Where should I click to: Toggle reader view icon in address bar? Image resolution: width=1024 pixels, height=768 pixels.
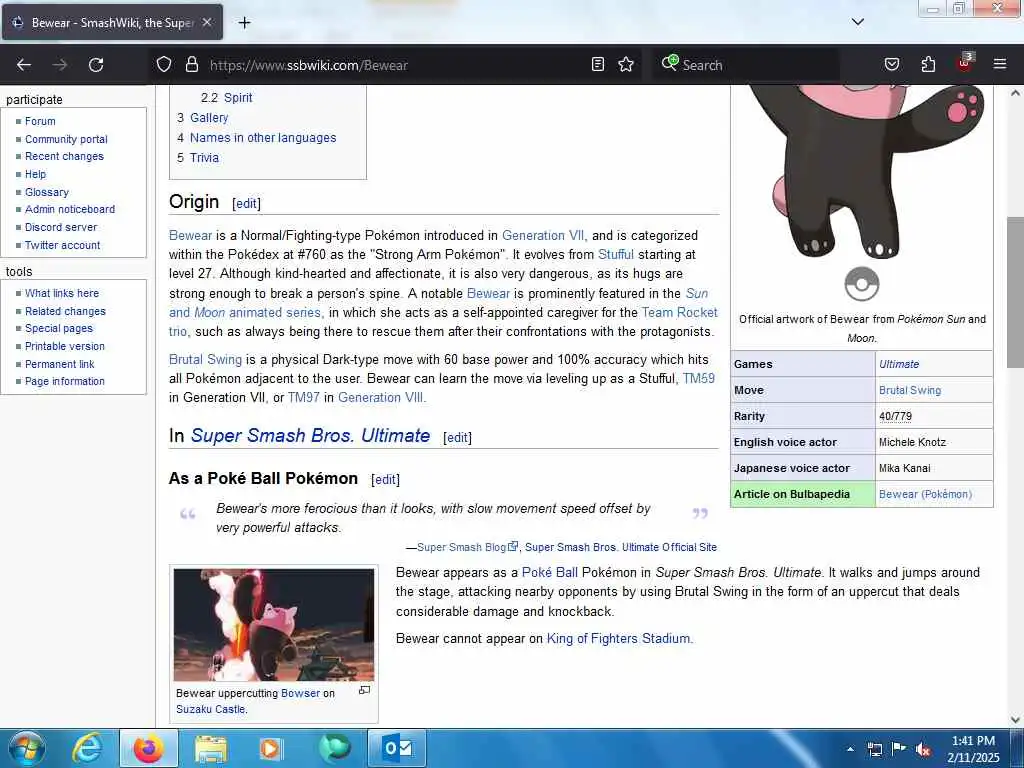(598, 64)
